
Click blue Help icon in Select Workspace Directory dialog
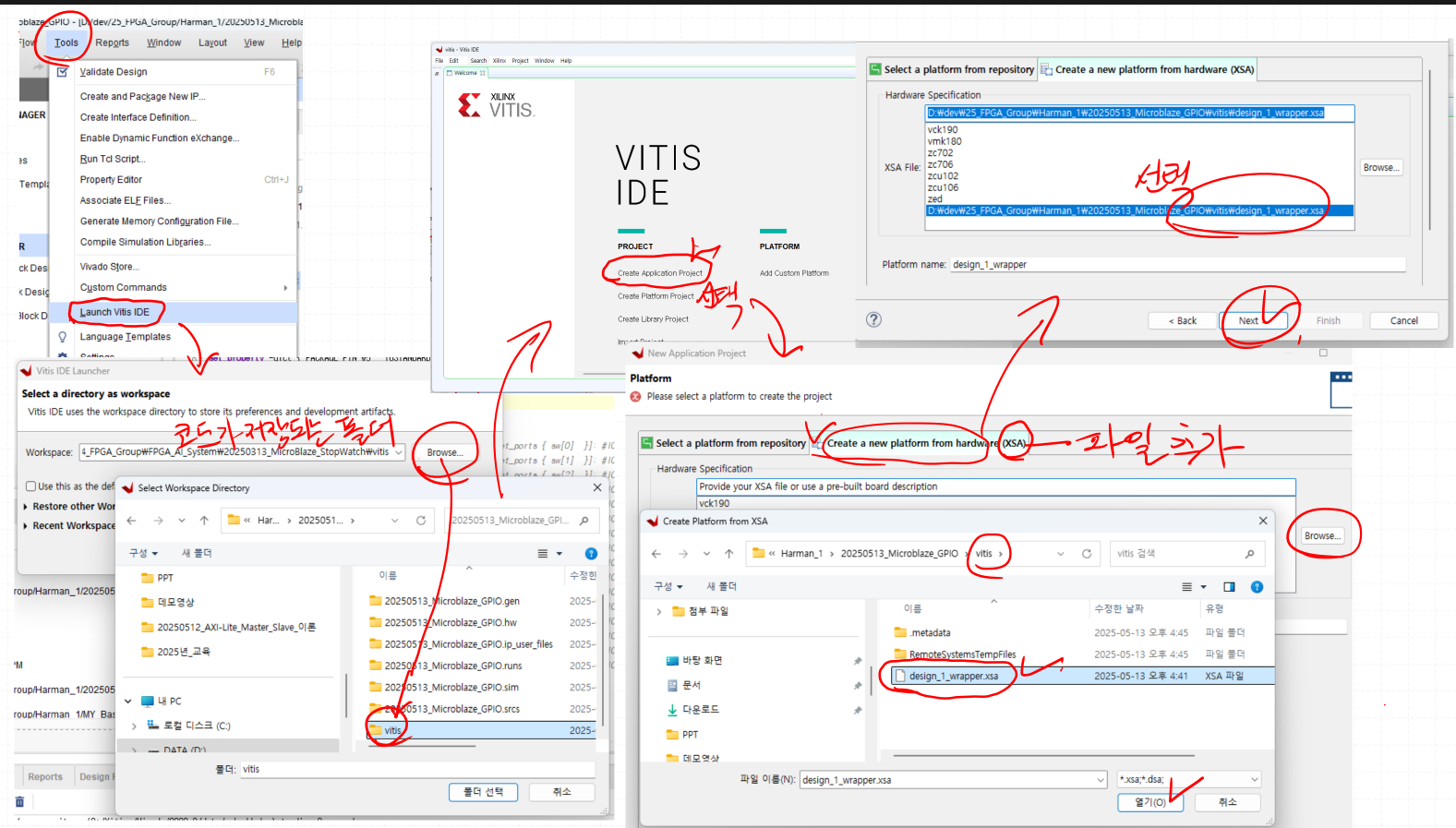click(x=591, y=554)
